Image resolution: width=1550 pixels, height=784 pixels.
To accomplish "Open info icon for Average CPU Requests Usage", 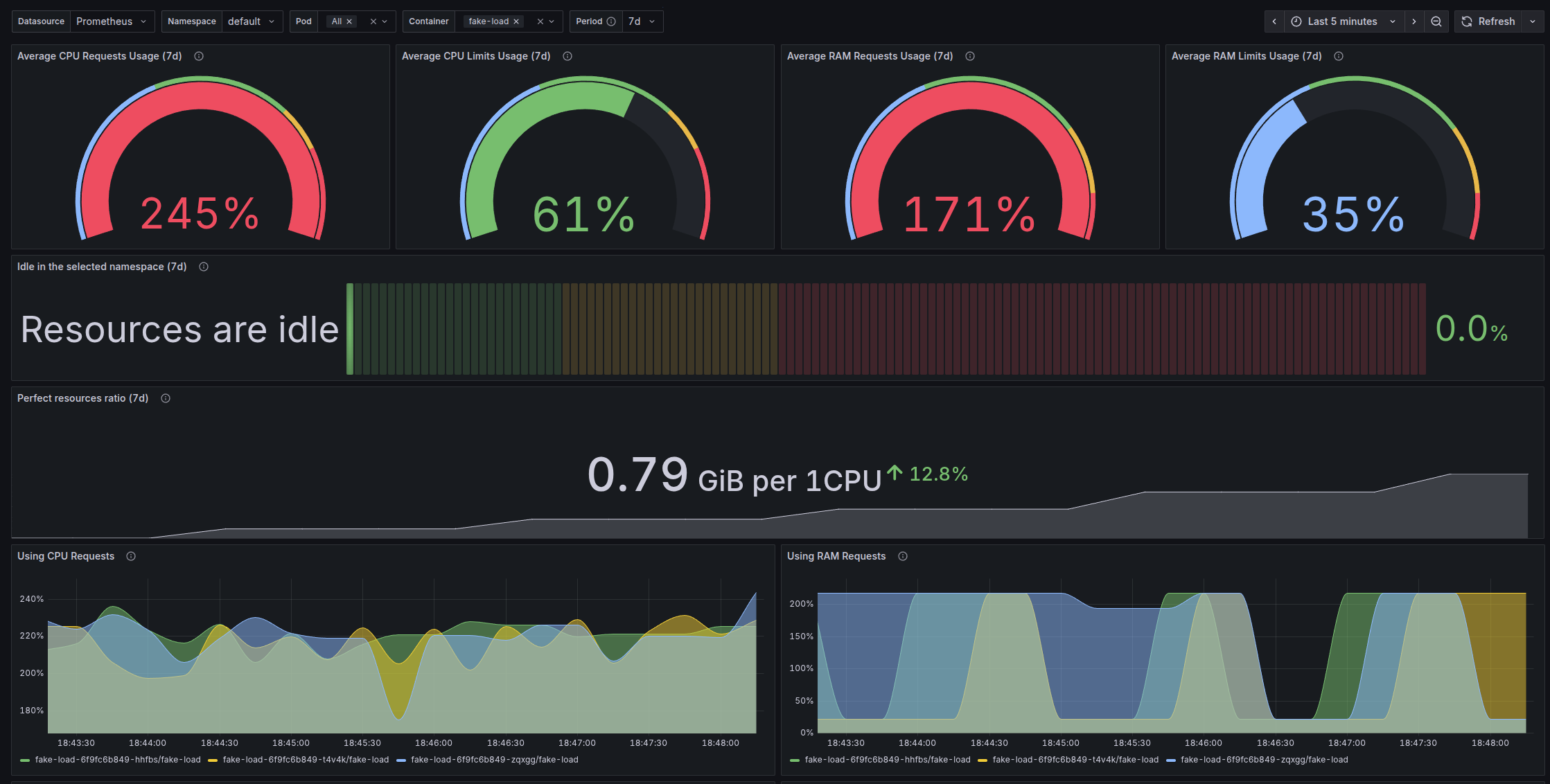I will coord(199,56).
